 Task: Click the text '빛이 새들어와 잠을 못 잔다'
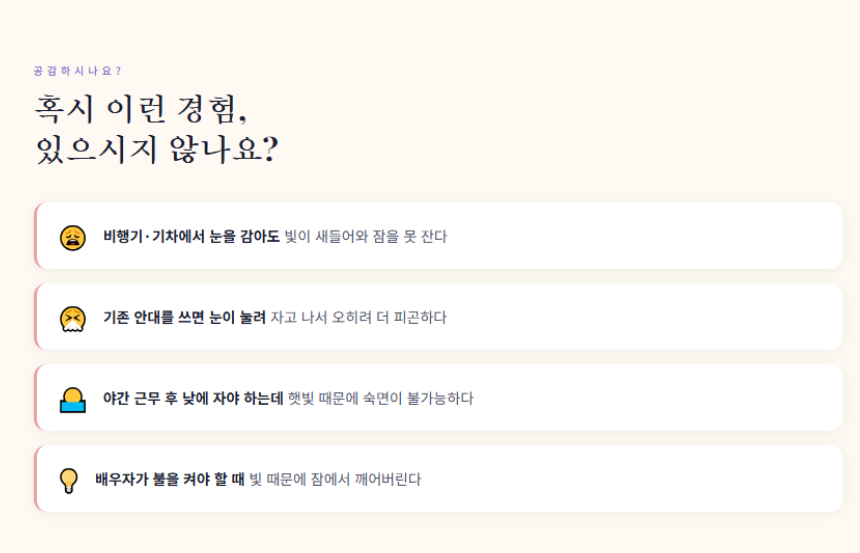pyautogui.click(x=366, y=237)
